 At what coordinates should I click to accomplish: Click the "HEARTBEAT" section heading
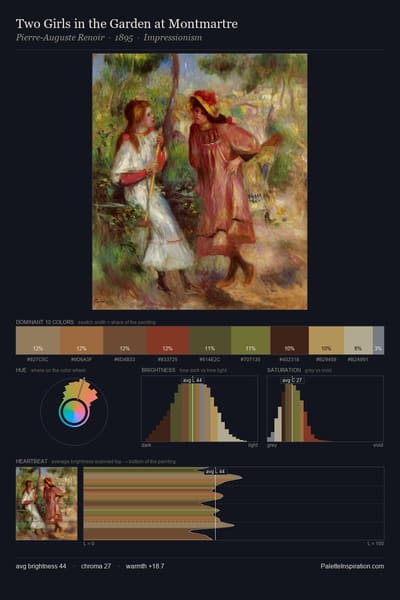(31, 461)
